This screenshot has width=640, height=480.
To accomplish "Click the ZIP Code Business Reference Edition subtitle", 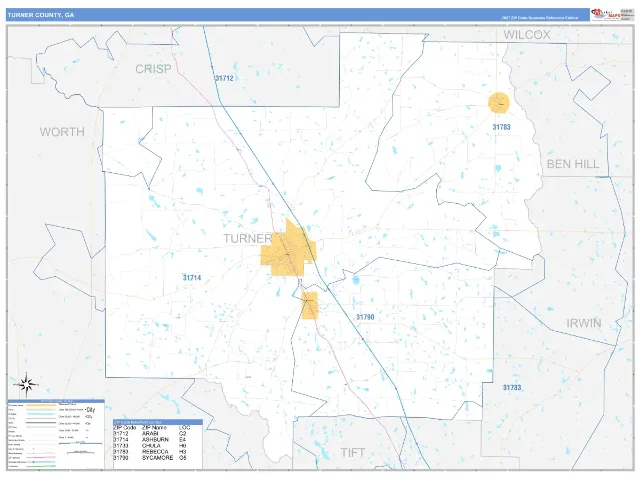I will 539,18.
